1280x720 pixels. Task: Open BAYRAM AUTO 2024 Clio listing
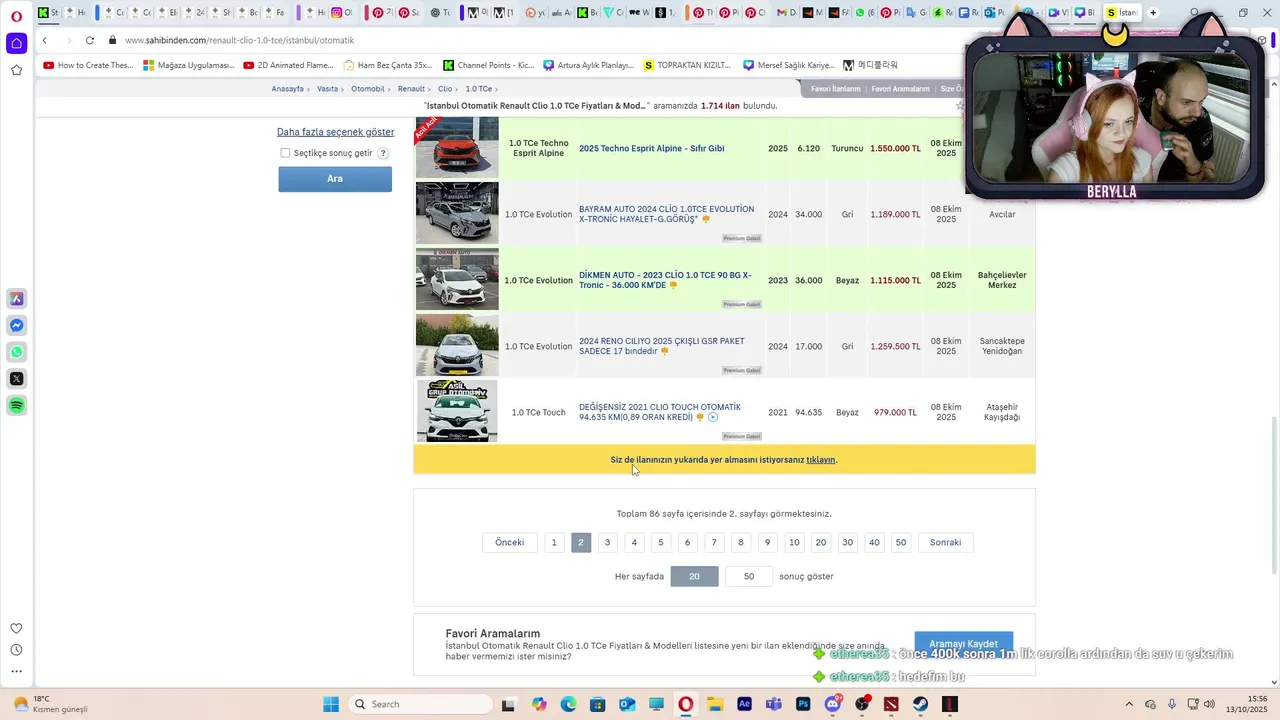(667, 214)
